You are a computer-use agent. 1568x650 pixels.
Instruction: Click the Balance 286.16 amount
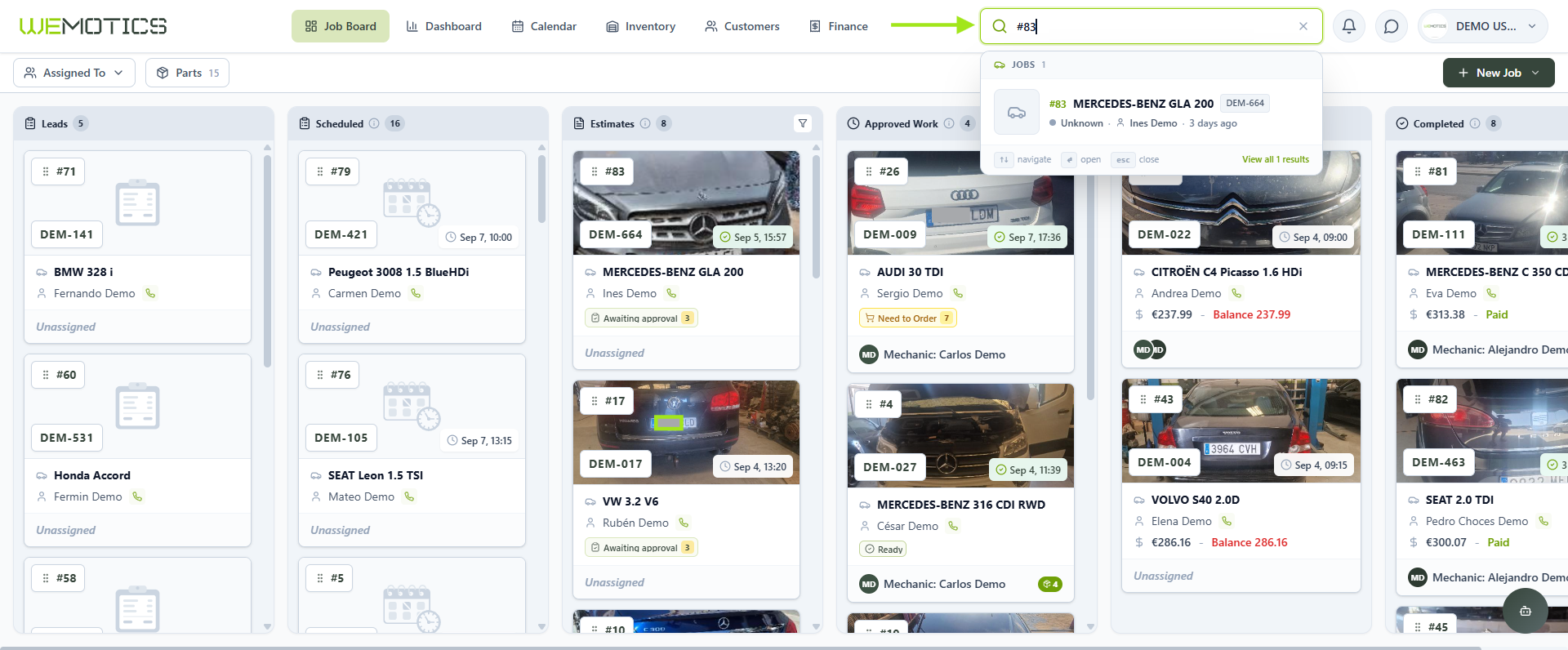tap(1249, 542)
